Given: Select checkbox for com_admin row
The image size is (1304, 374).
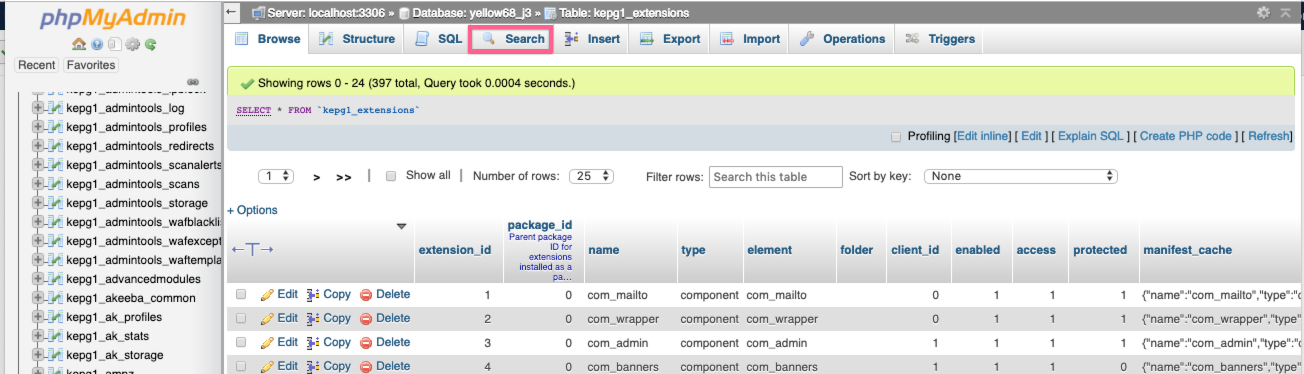Looking at the screenshot, I should pyautogui.click(x=241, y=343).
